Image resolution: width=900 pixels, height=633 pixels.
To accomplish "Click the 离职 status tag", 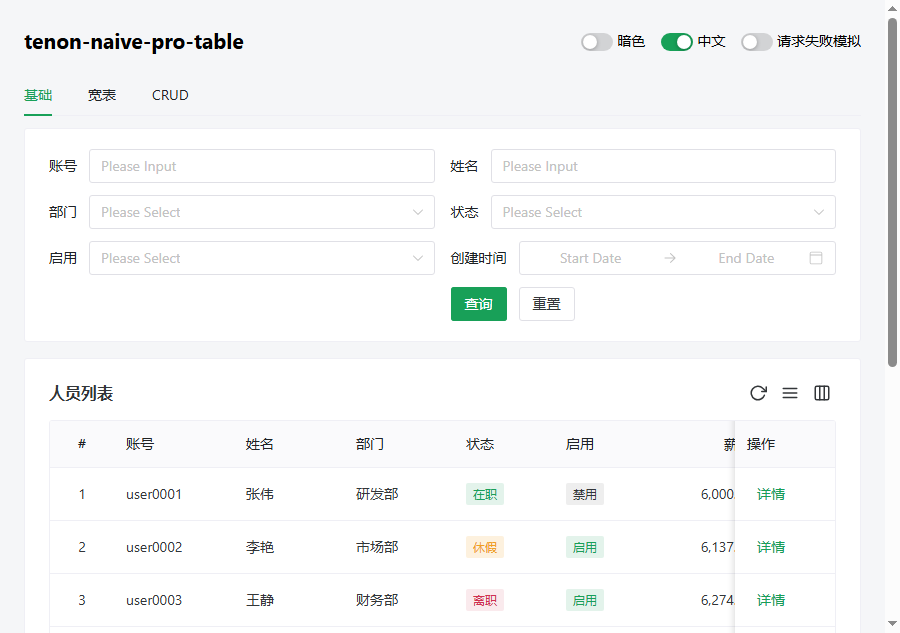I will click(x=485, y=600).
